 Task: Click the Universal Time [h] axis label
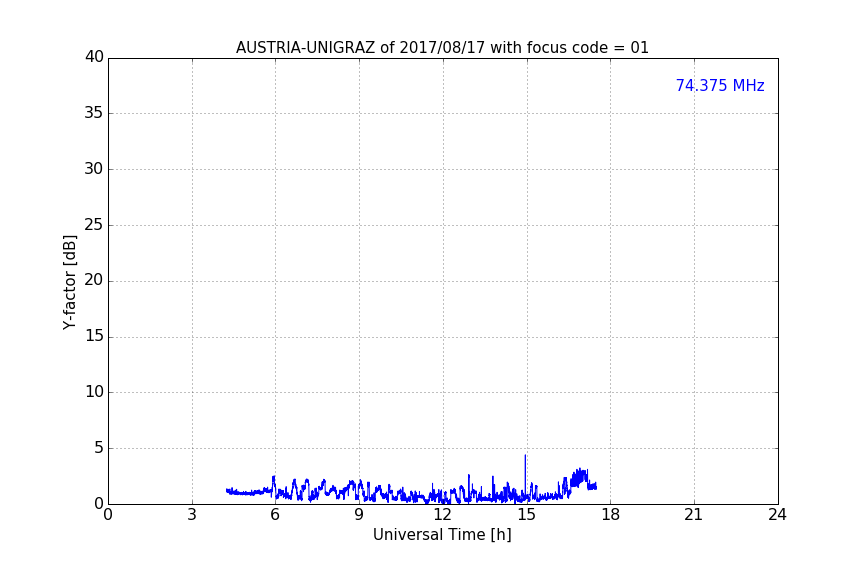click(x=442, y=535)
